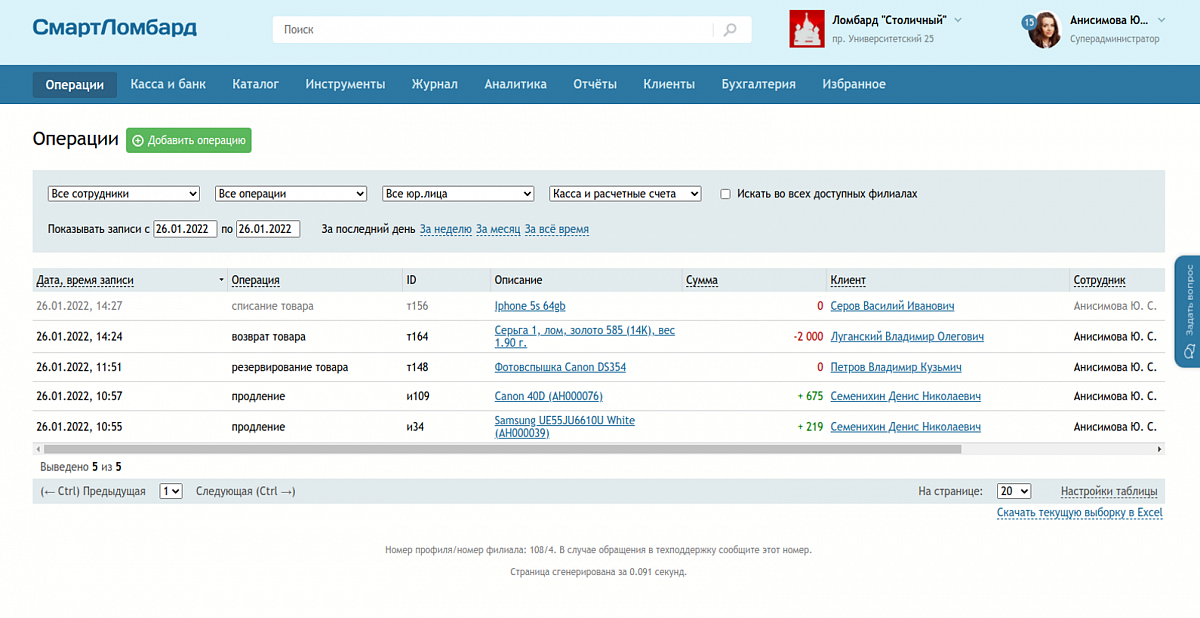Open the Iphone 5s 64gb item link
The image size is (1200, 618).
point(530,306)
